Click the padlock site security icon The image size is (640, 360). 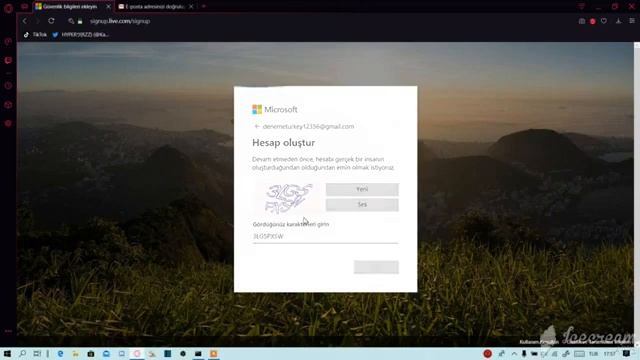coord(80,21)
